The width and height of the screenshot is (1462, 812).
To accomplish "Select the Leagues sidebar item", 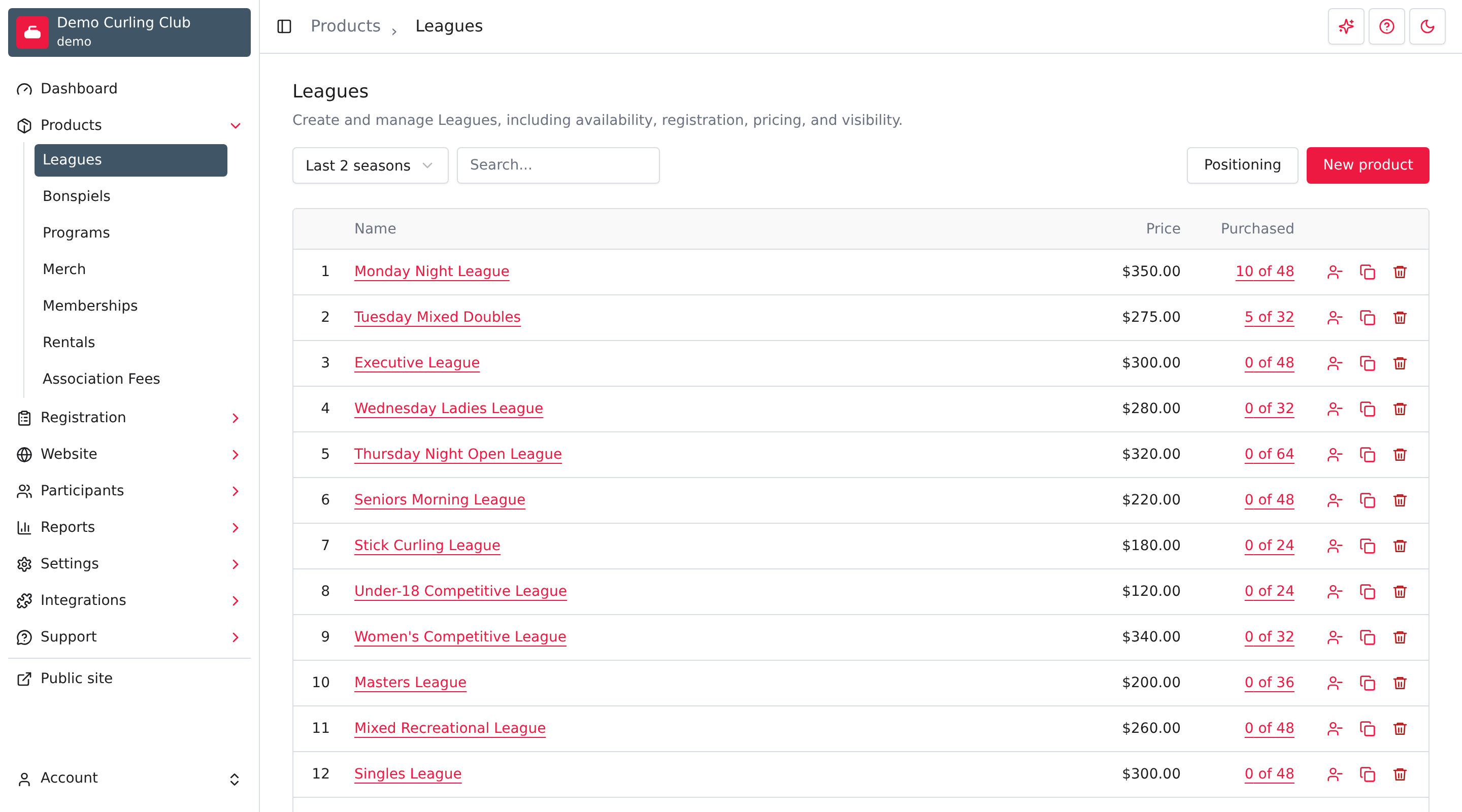I will click(130, 160).
